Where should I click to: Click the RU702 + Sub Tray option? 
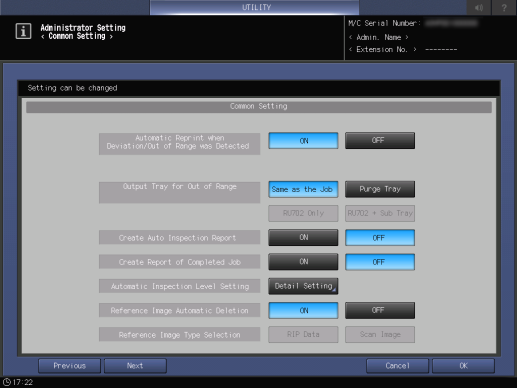click(x=380, y=213)
